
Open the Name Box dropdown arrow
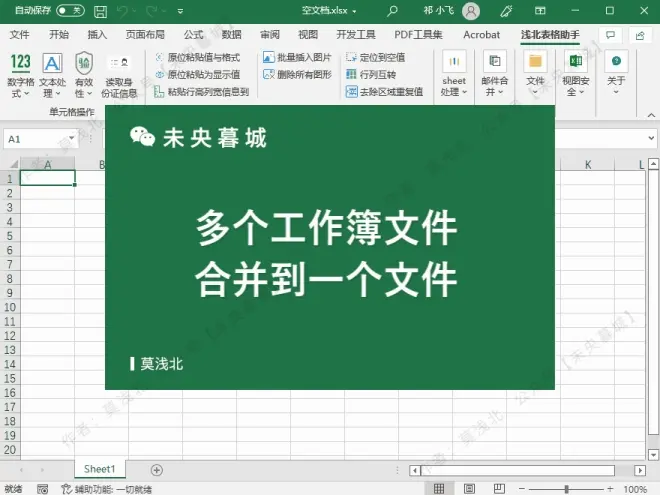[x=72, y=138]
